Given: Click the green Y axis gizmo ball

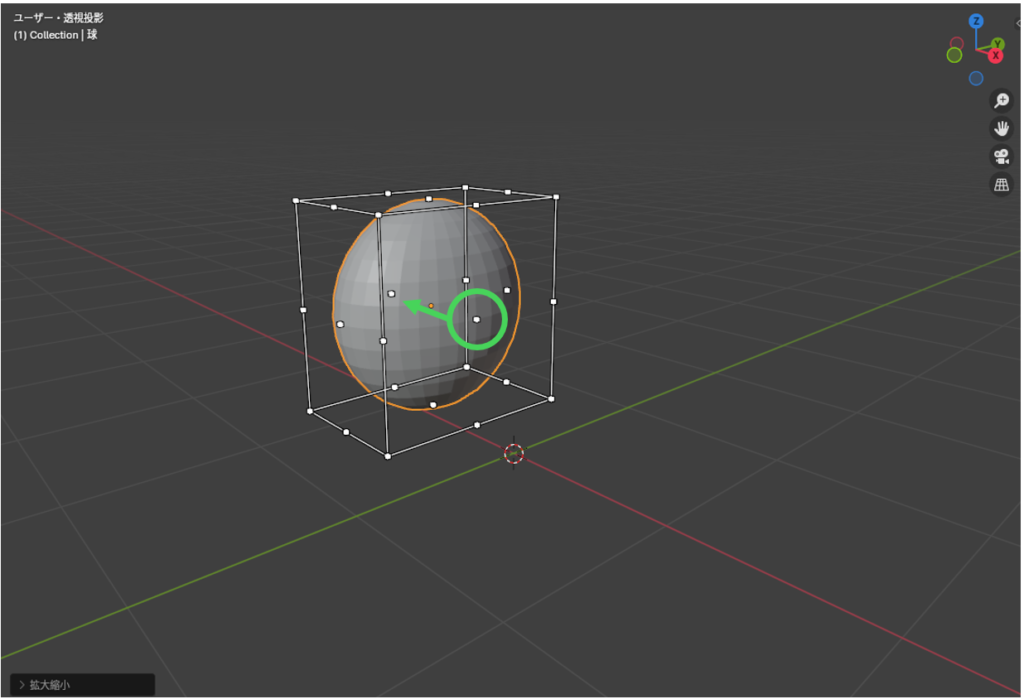Looking at the screenshot, I should pos(998,44).
